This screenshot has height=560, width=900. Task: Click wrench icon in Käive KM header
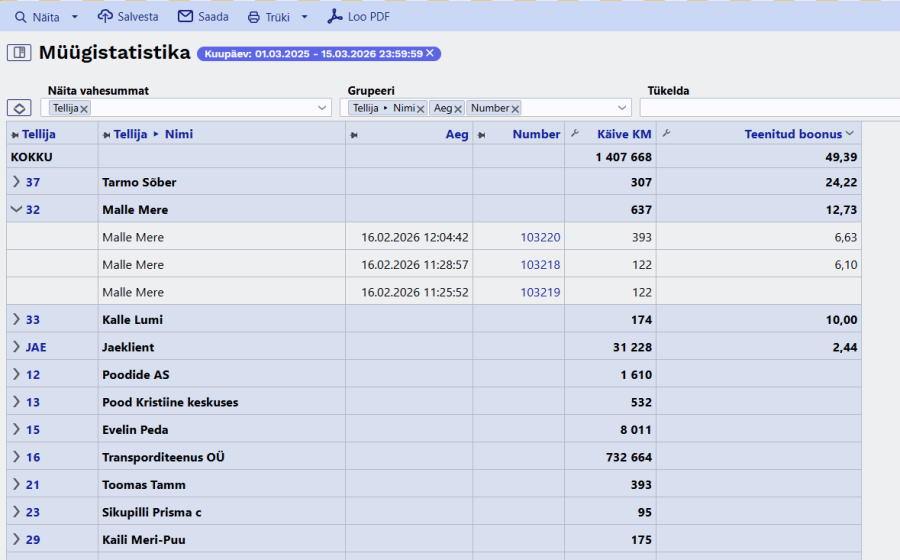pyautogui.click(x=575, y=134)
